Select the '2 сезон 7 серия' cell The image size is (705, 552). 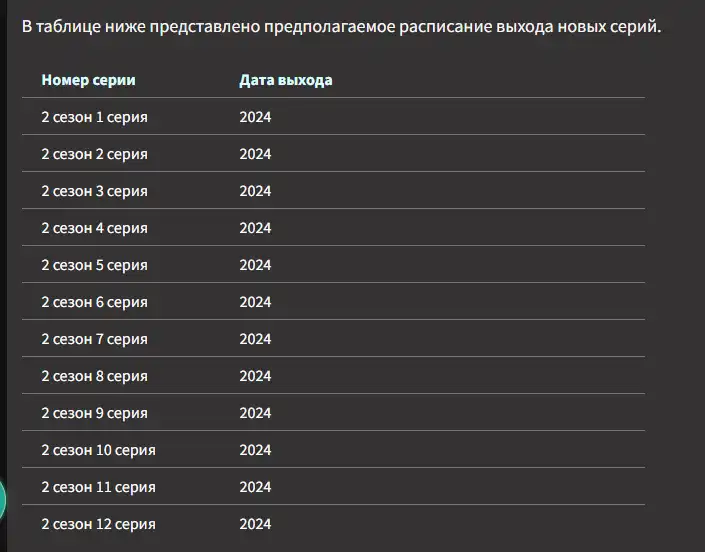point(94,339)
